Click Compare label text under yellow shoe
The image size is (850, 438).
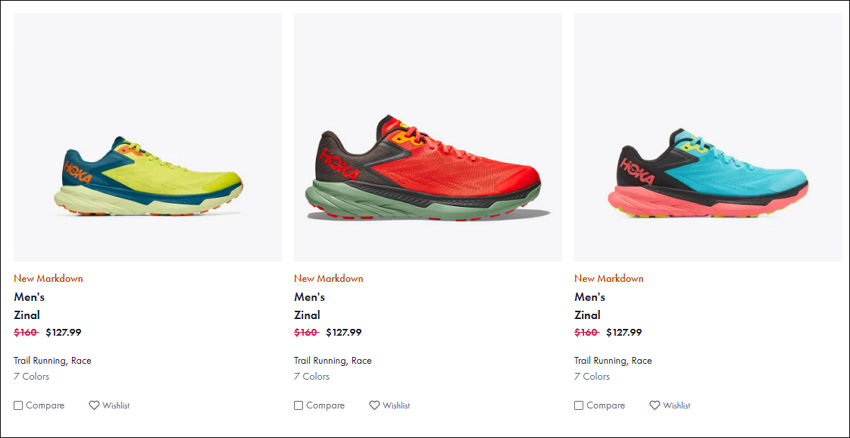[45, 405]
